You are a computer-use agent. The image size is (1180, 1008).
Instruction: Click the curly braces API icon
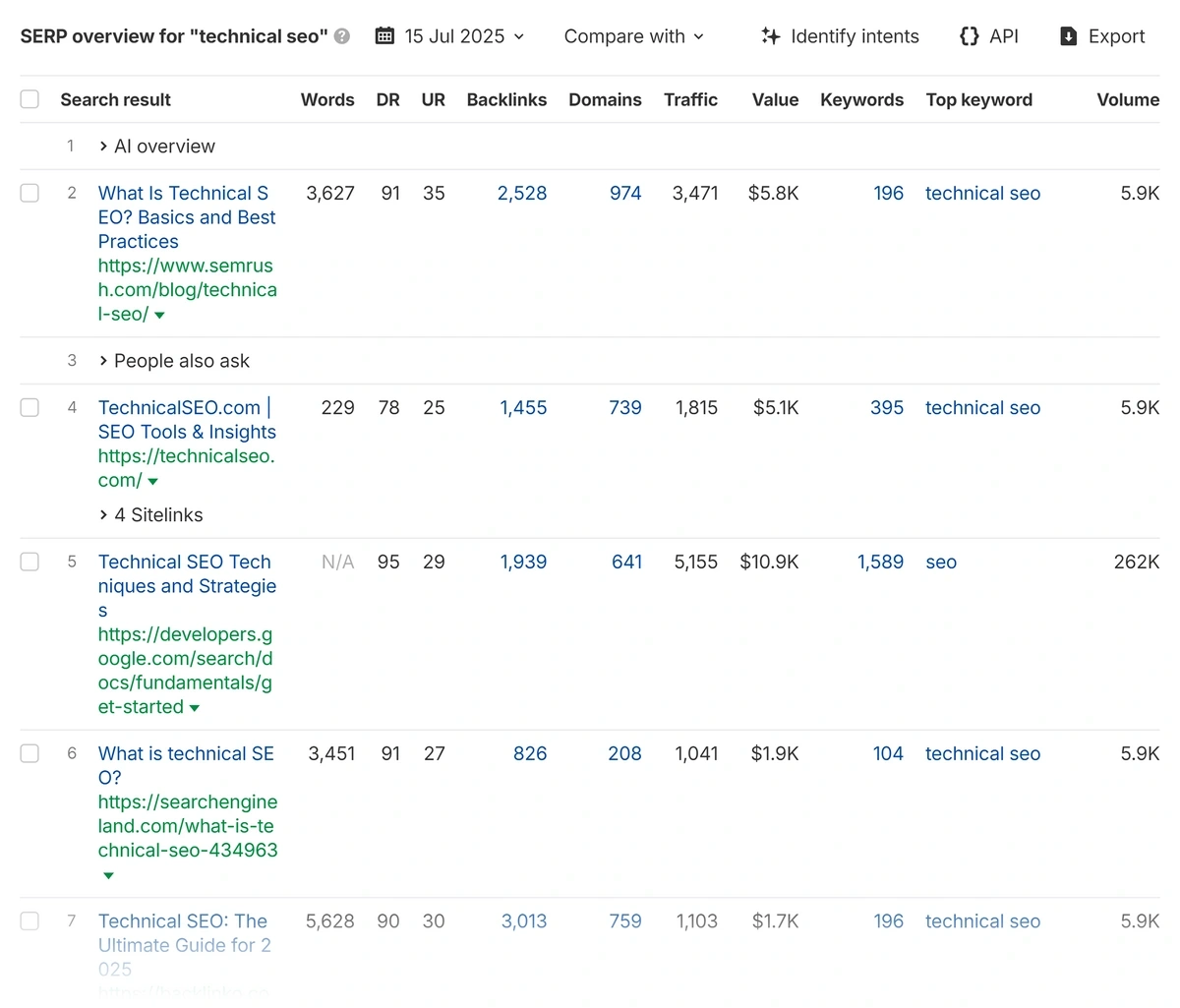click(x=970, y=36)
